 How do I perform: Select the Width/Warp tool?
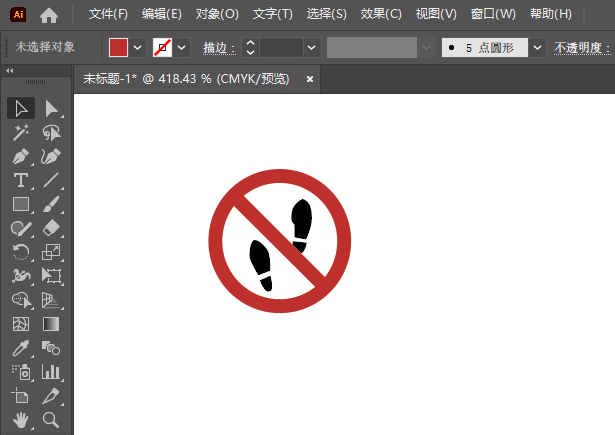(21, 276)
